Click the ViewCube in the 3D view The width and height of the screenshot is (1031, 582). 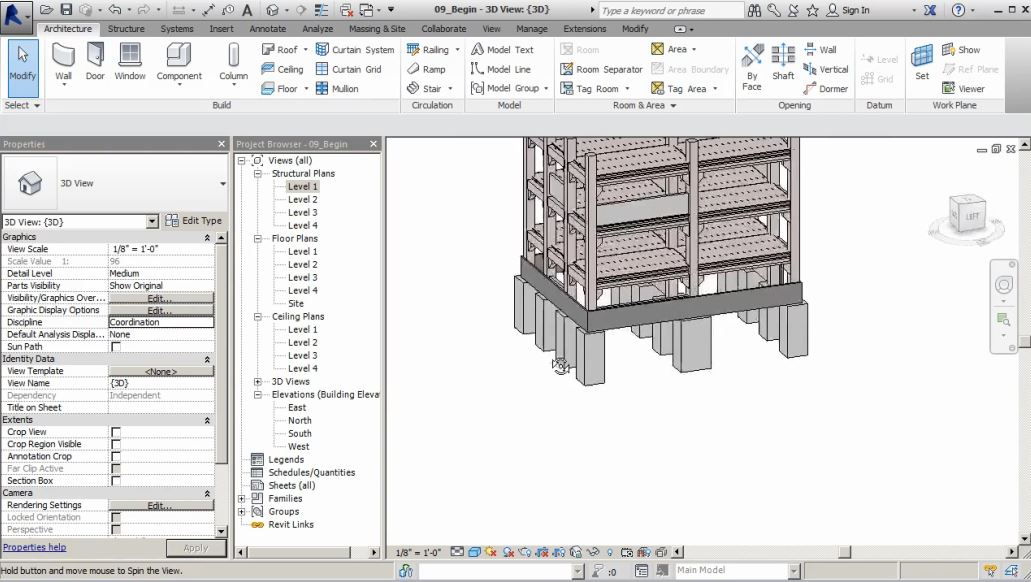[968, 214]
